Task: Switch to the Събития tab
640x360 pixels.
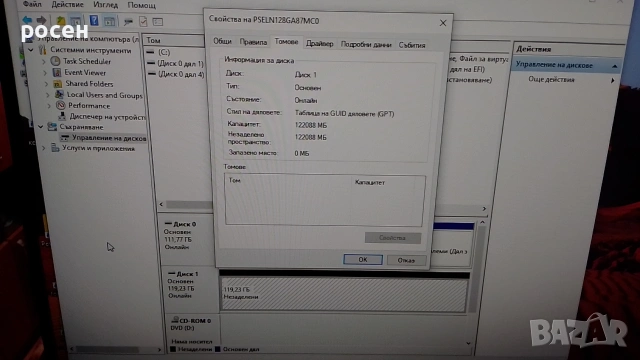Action: (x=412, y=45)
